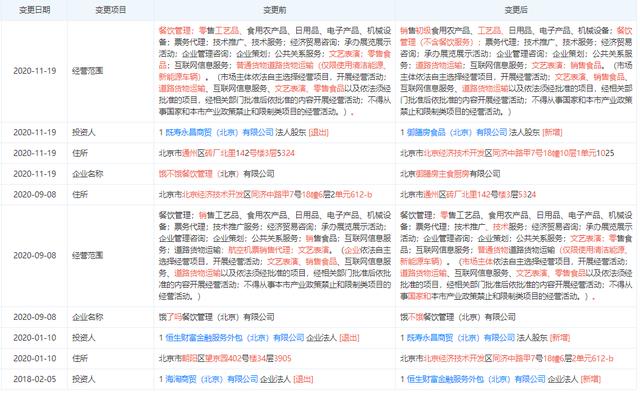
Task: Open 御膳房食品（北京）有限公司 investor link
Action: tap(457, 132)
